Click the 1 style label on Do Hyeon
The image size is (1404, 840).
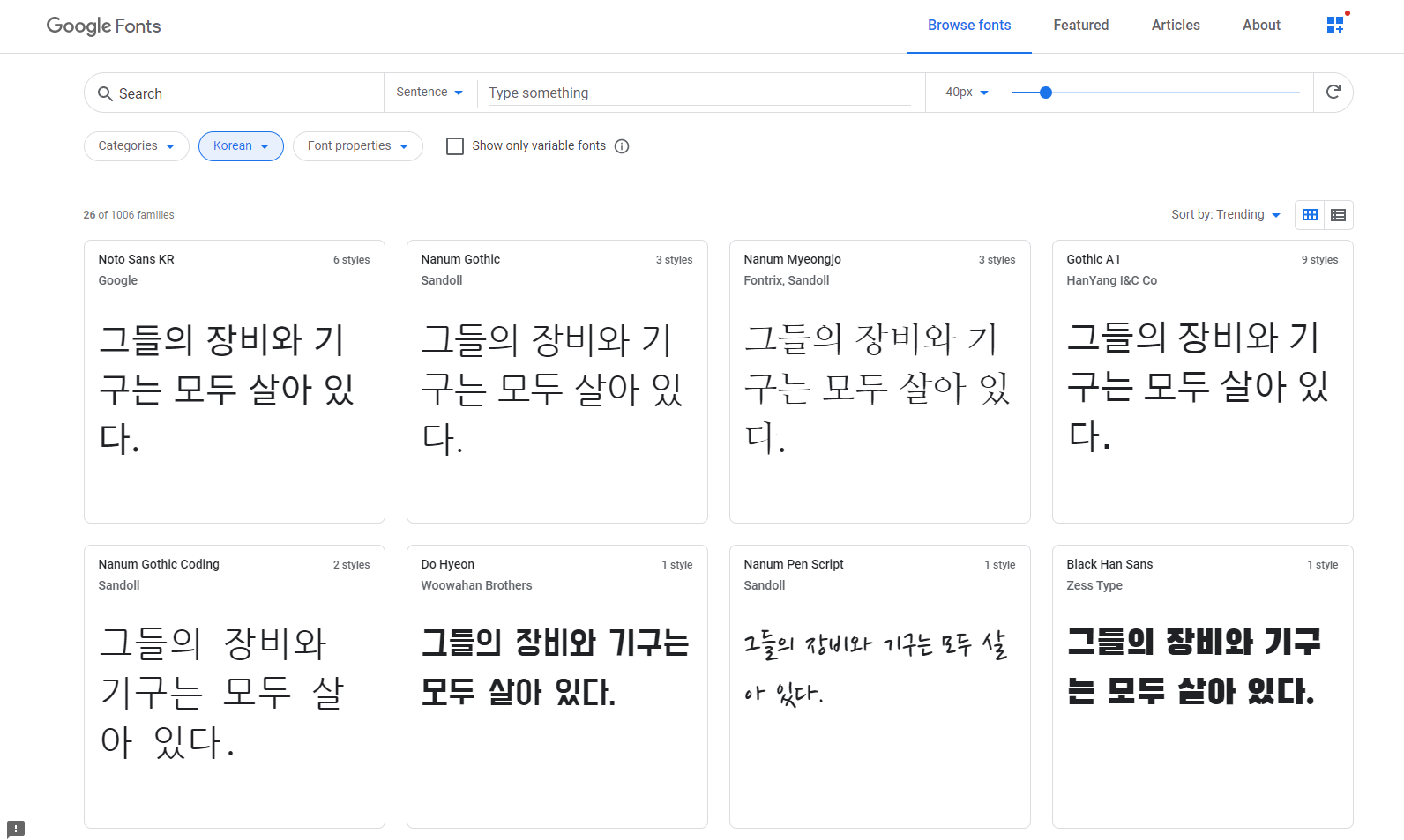(x=677, y=565)
